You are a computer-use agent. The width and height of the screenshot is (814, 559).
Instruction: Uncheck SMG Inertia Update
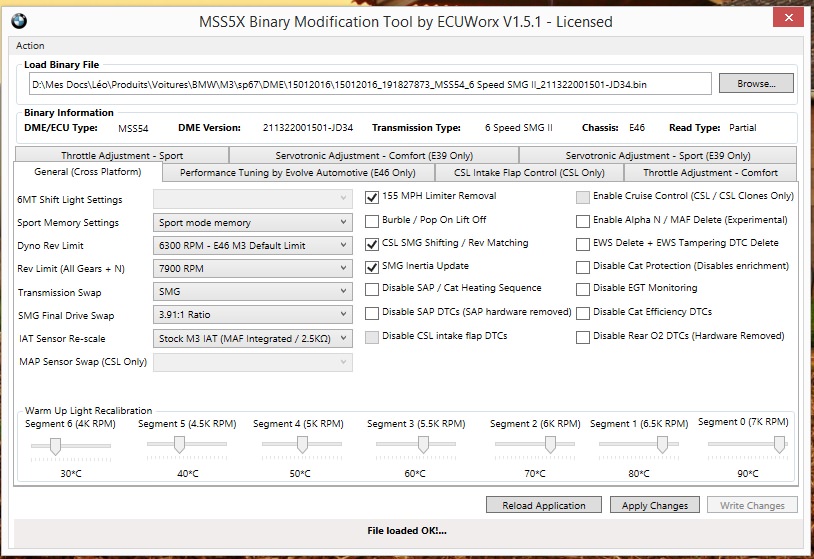(x=372, y=267)
